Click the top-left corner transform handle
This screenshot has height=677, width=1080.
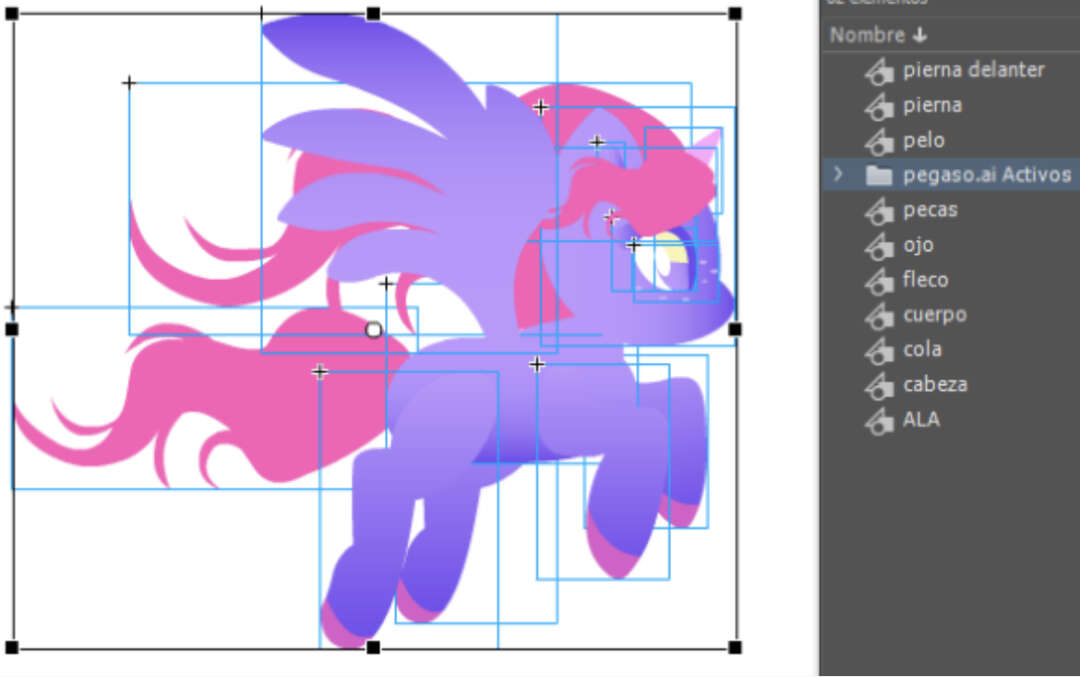12,14
